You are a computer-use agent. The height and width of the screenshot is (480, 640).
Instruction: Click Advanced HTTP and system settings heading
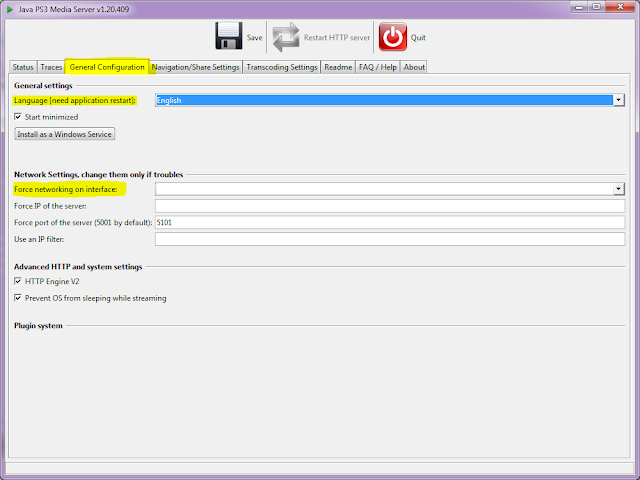pos(78,267)
